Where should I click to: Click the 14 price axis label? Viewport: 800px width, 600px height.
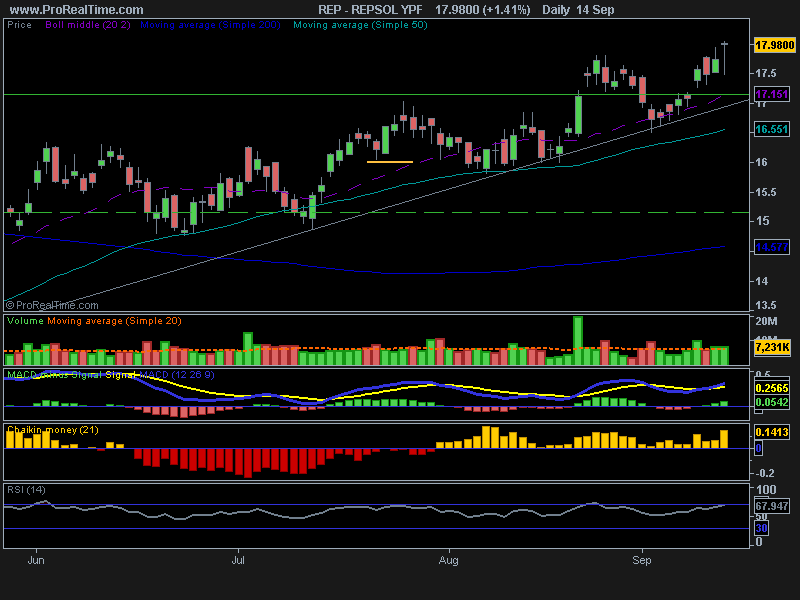point(762,281)
